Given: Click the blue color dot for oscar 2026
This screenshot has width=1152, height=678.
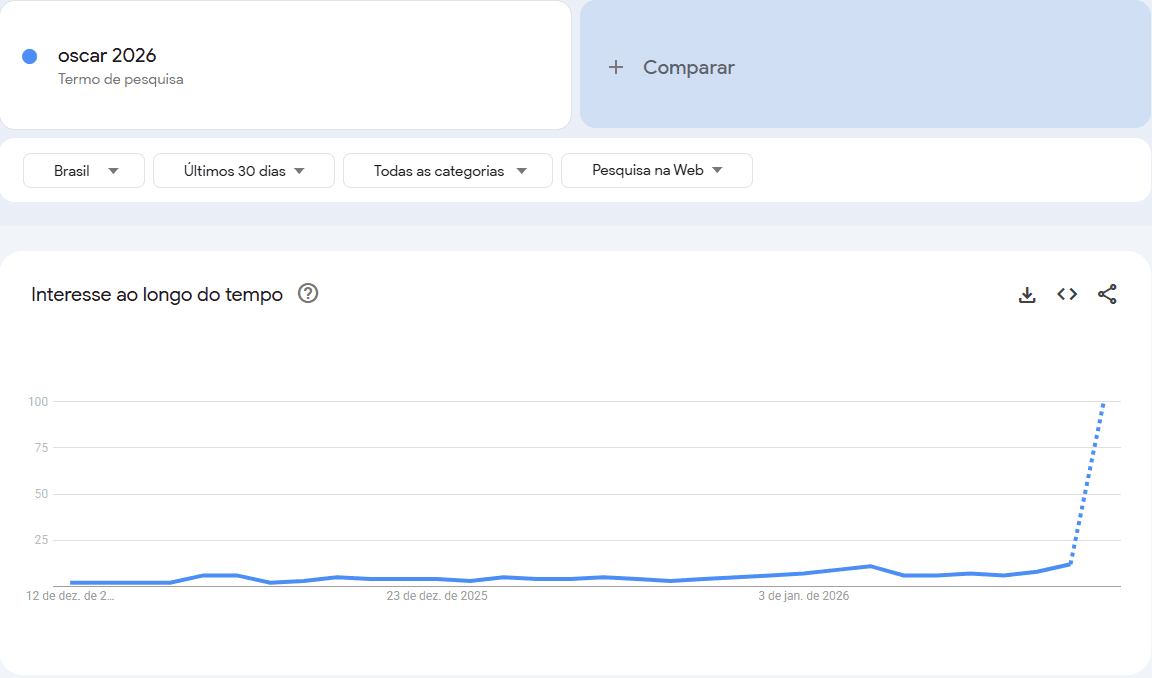Looking at the screenshot, I should coord(30,56).
